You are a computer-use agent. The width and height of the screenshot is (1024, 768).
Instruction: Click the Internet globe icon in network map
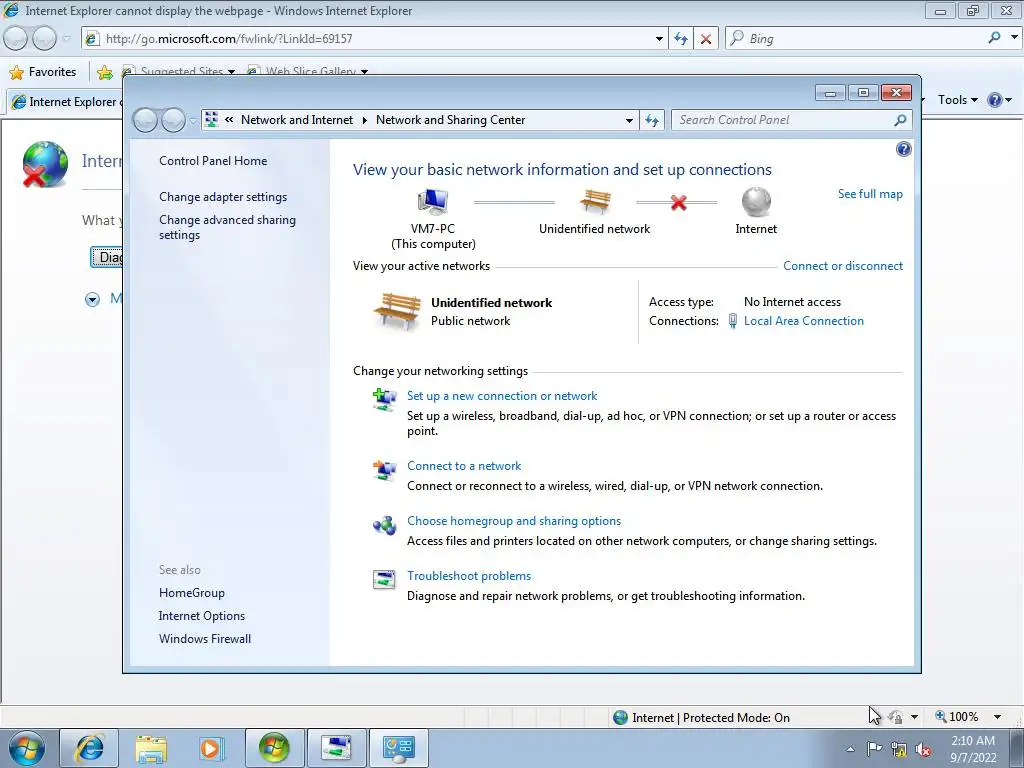click(756, 201)
